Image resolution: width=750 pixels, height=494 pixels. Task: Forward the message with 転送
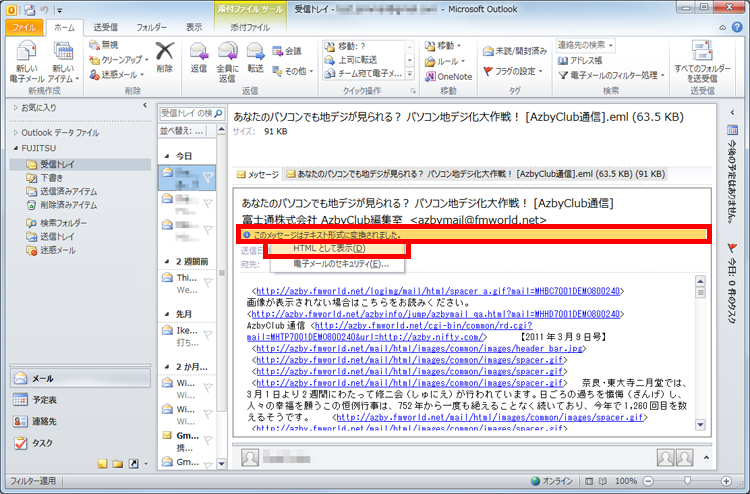click(x=255, y=57)
